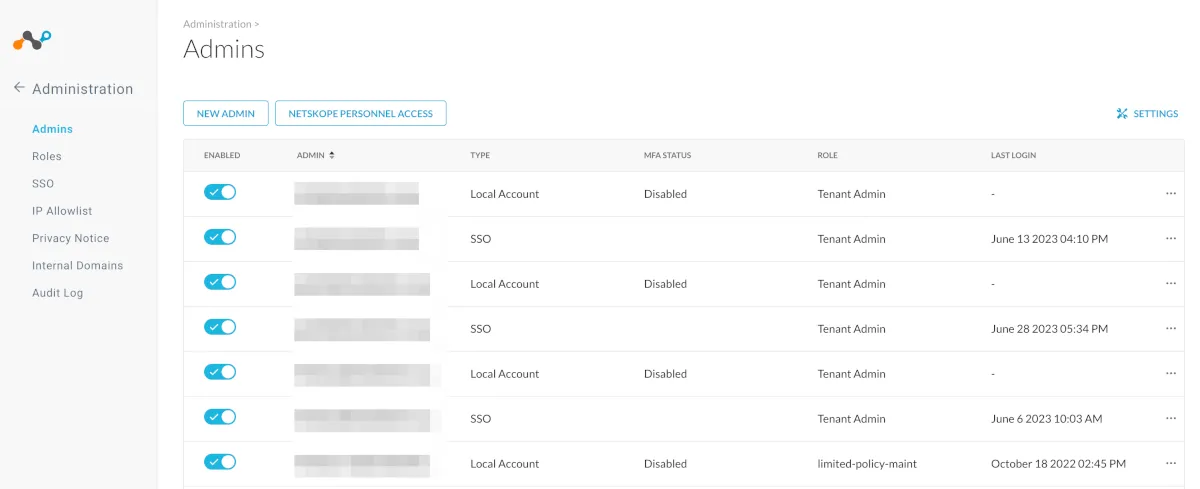Open more options for June 6 2023 row
Screen dimensions: 1200x489
point(1171,419)
